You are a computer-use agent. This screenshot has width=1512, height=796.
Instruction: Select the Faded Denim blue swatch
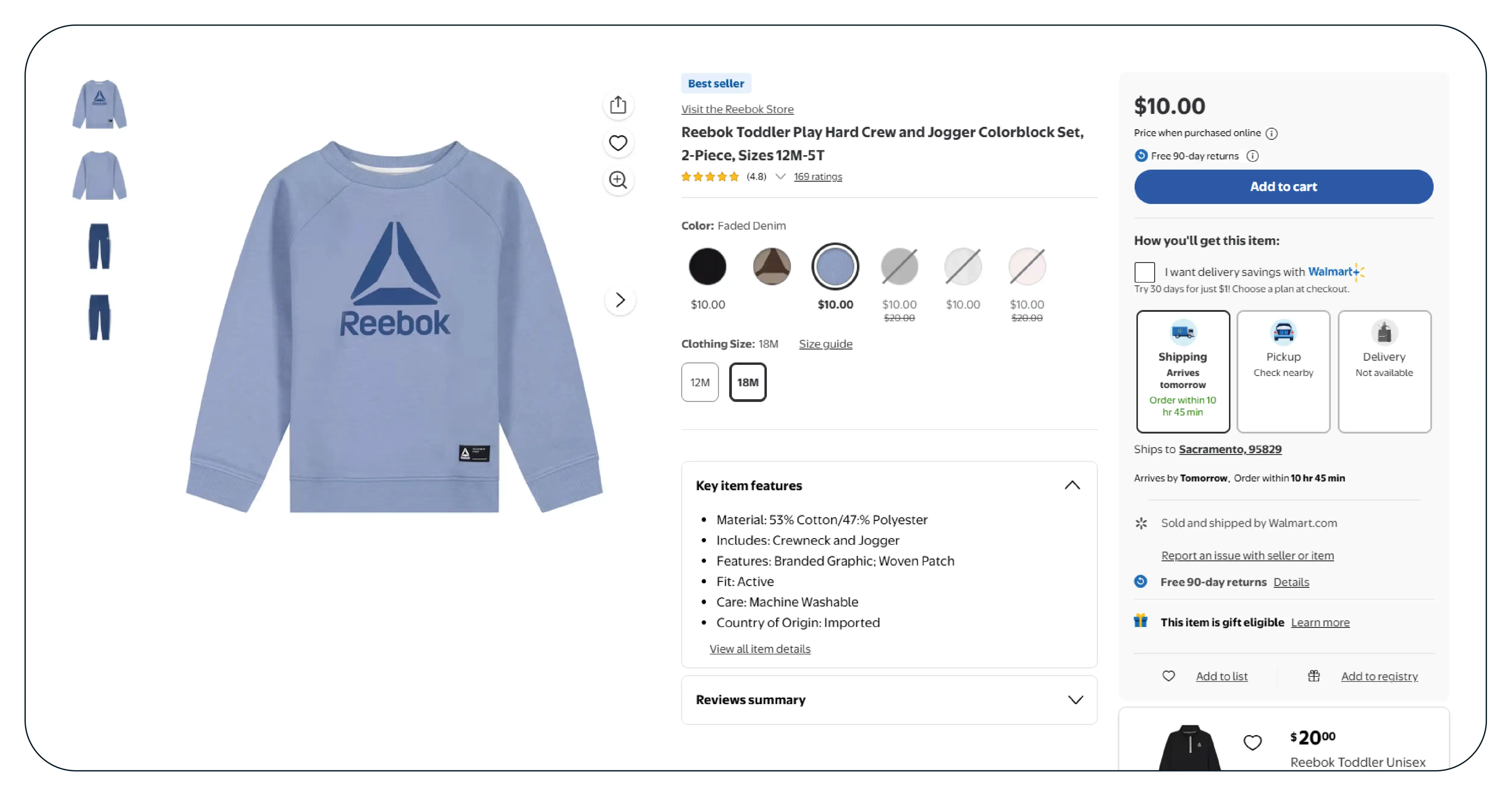point(835,266)
